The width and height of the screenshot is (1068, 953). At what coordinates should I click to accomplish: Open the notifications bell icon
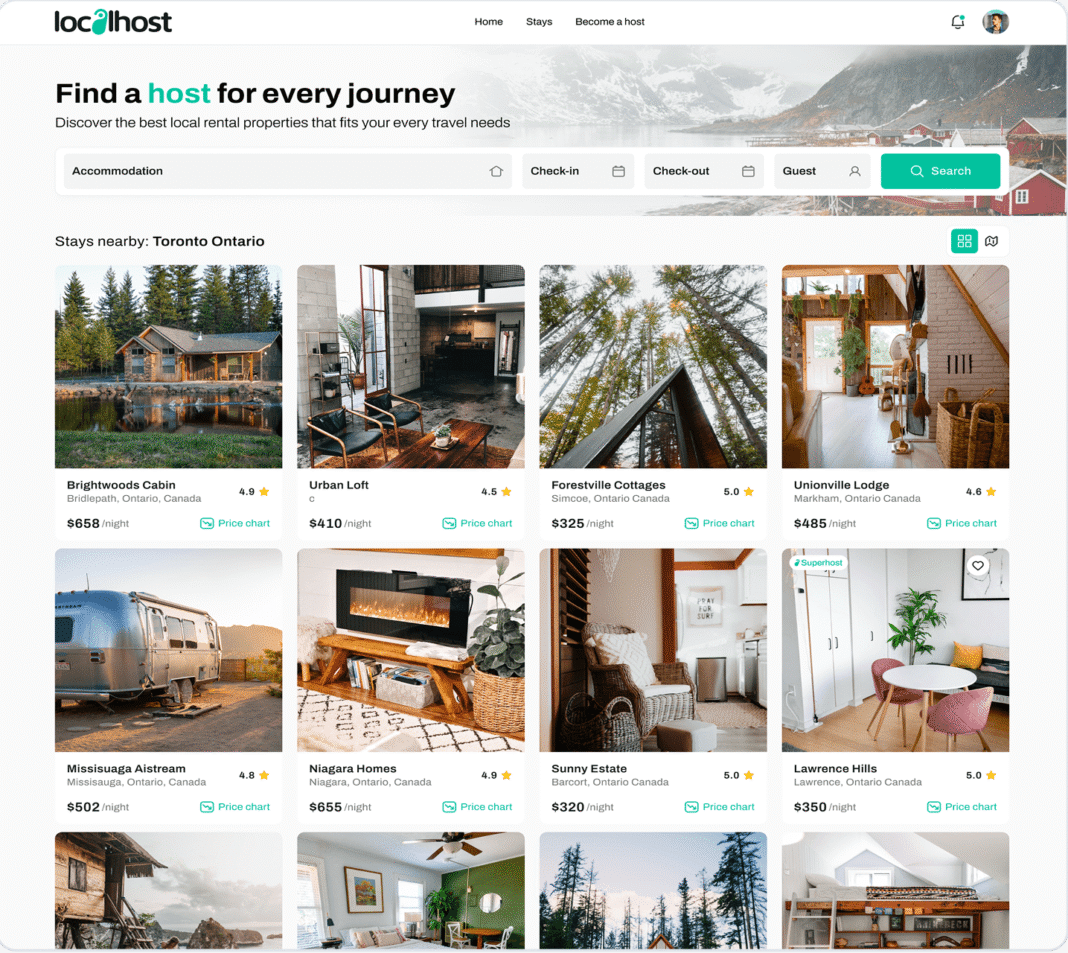coord(958,22)
